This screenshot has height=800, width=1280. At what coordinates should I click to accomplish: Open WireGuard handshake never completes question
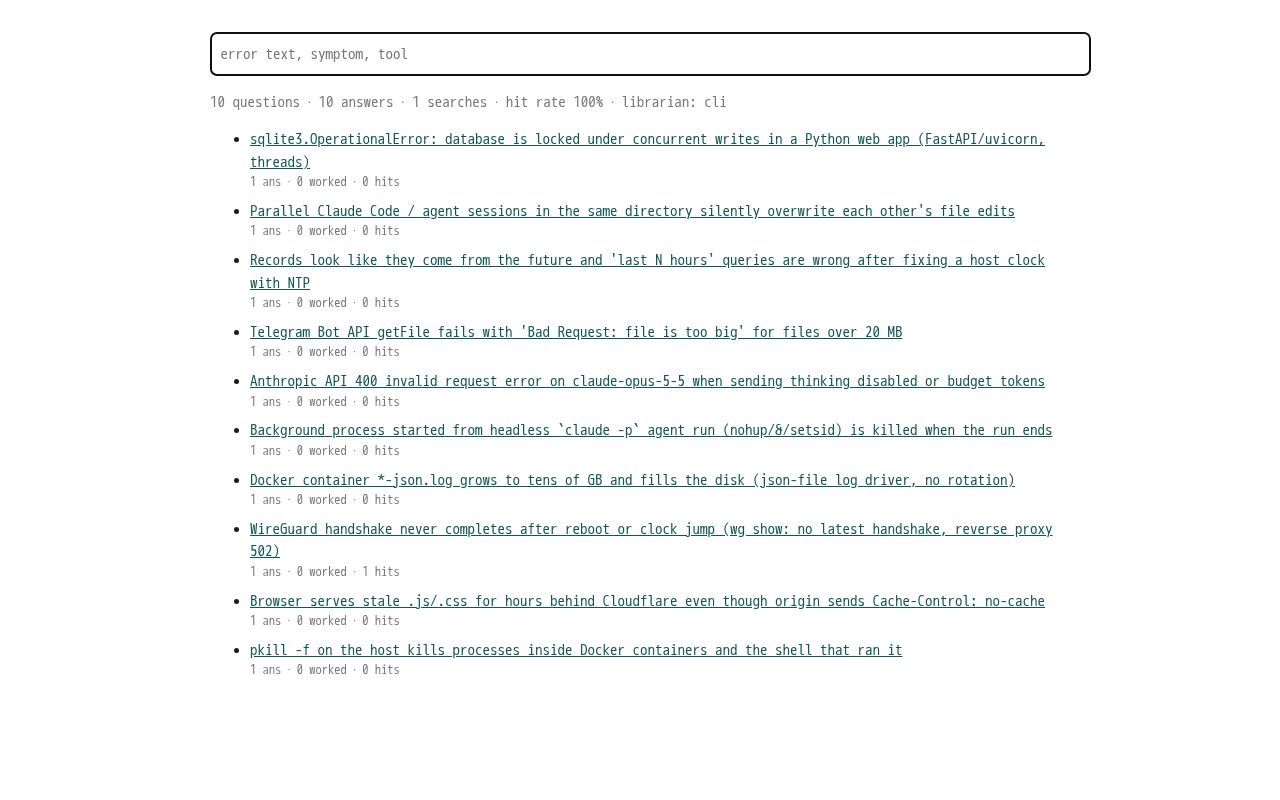651,540
